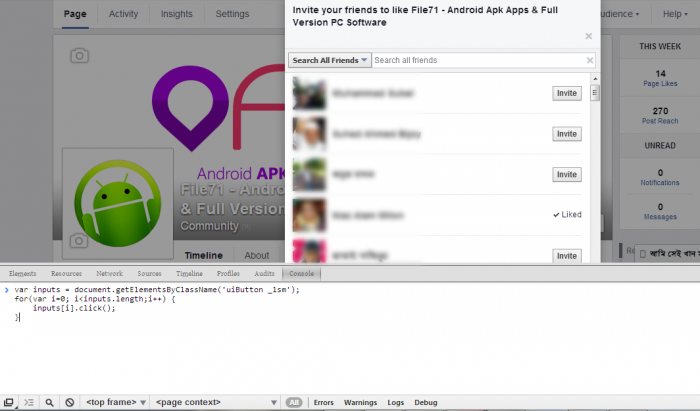Toggle the console drawer icon

click(x=29, y=403)
